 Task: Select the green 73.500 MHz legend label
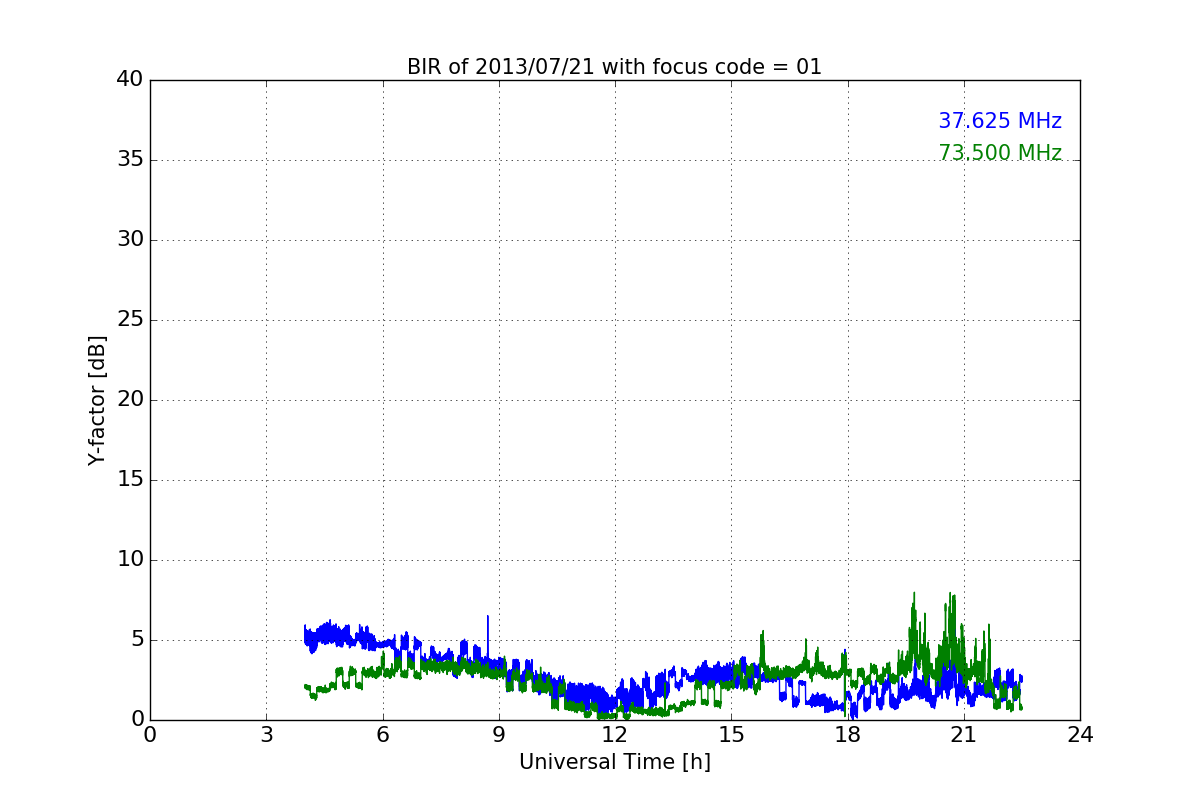click(x=1000, y=153)
